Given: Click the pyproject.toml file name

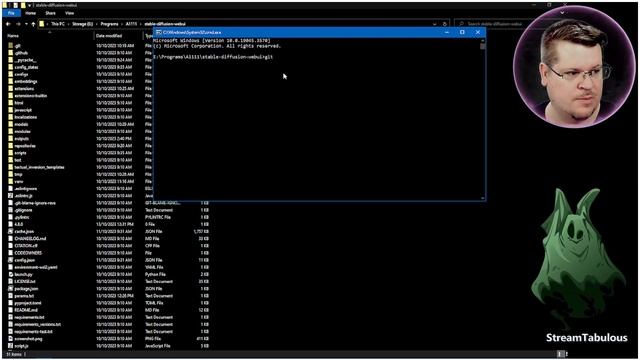Looking at the screenshot, I should 28,303.
